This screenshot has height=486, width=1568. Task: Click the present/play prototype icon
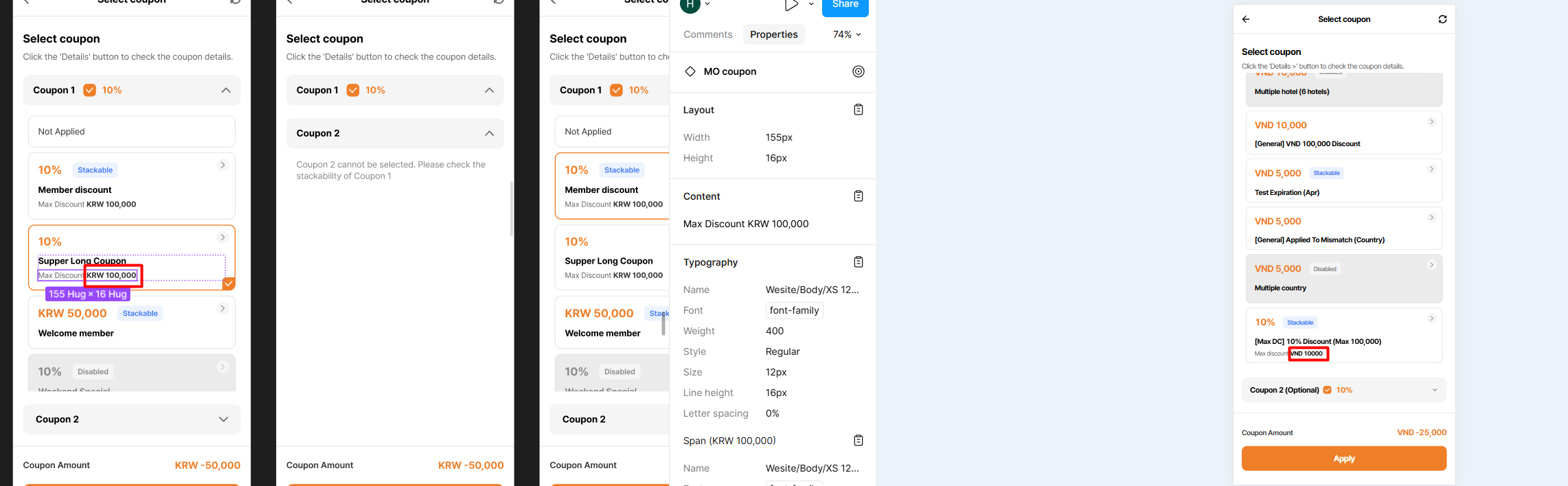pos(791,5)
